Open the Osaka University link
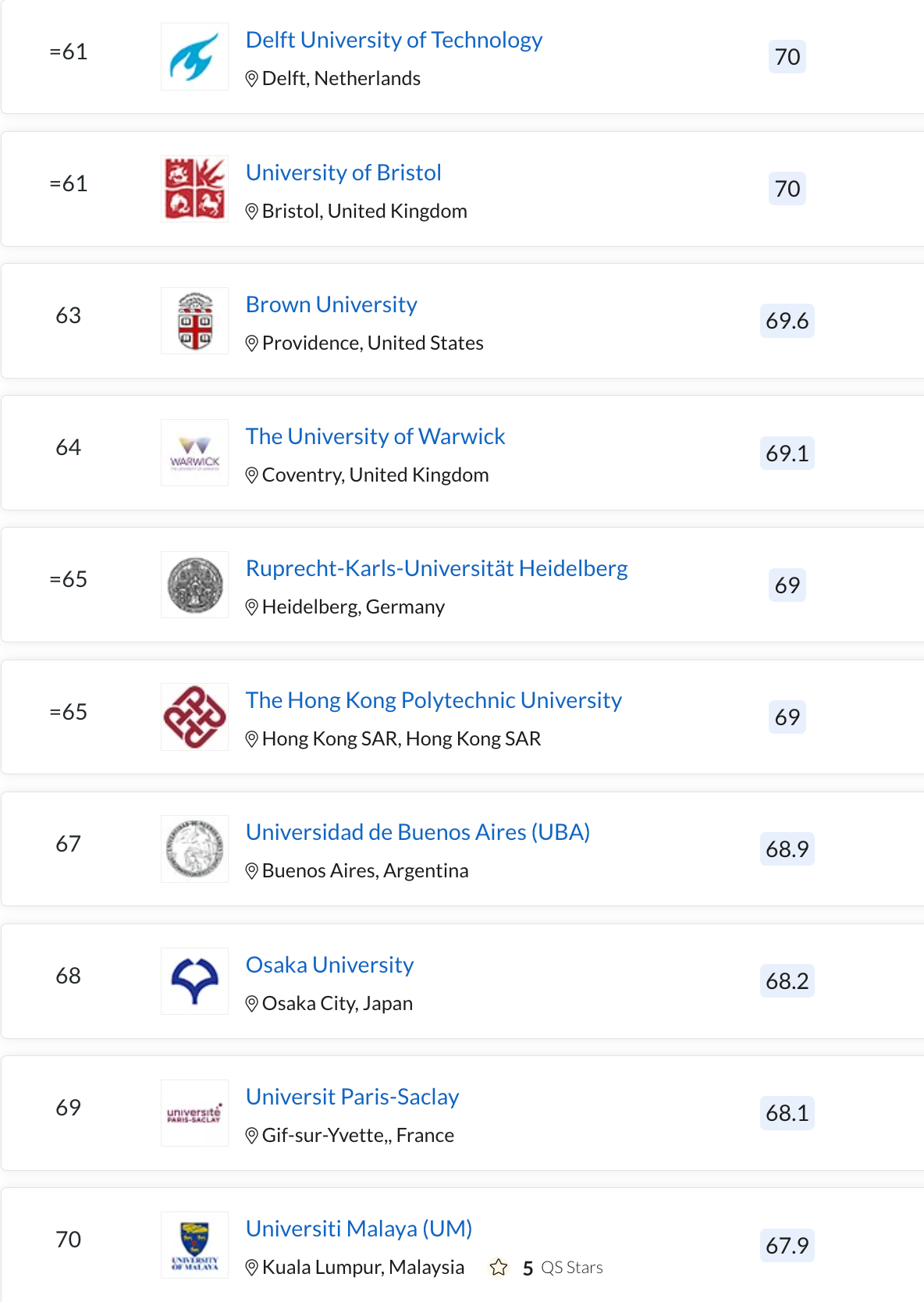This screenshot has width=924, height=1302. click(329, 965)
